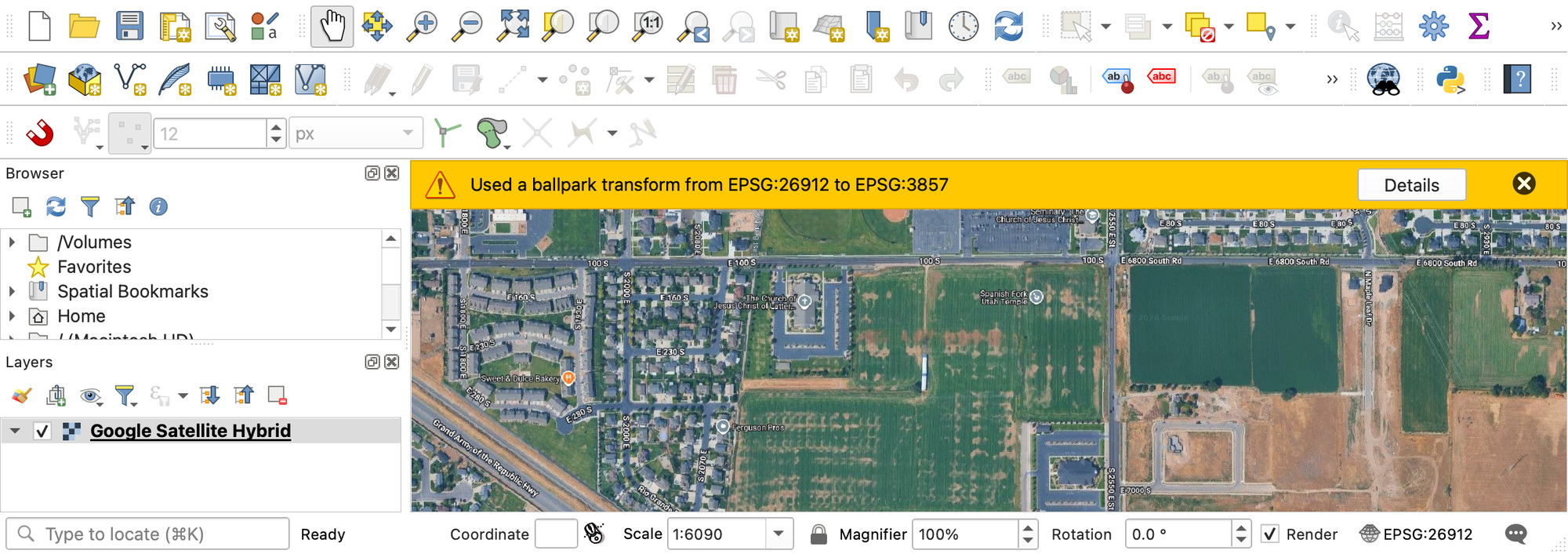Open the log messages speech bubble
Viewport: 1568px width, 554px height.
[1516, 534]
